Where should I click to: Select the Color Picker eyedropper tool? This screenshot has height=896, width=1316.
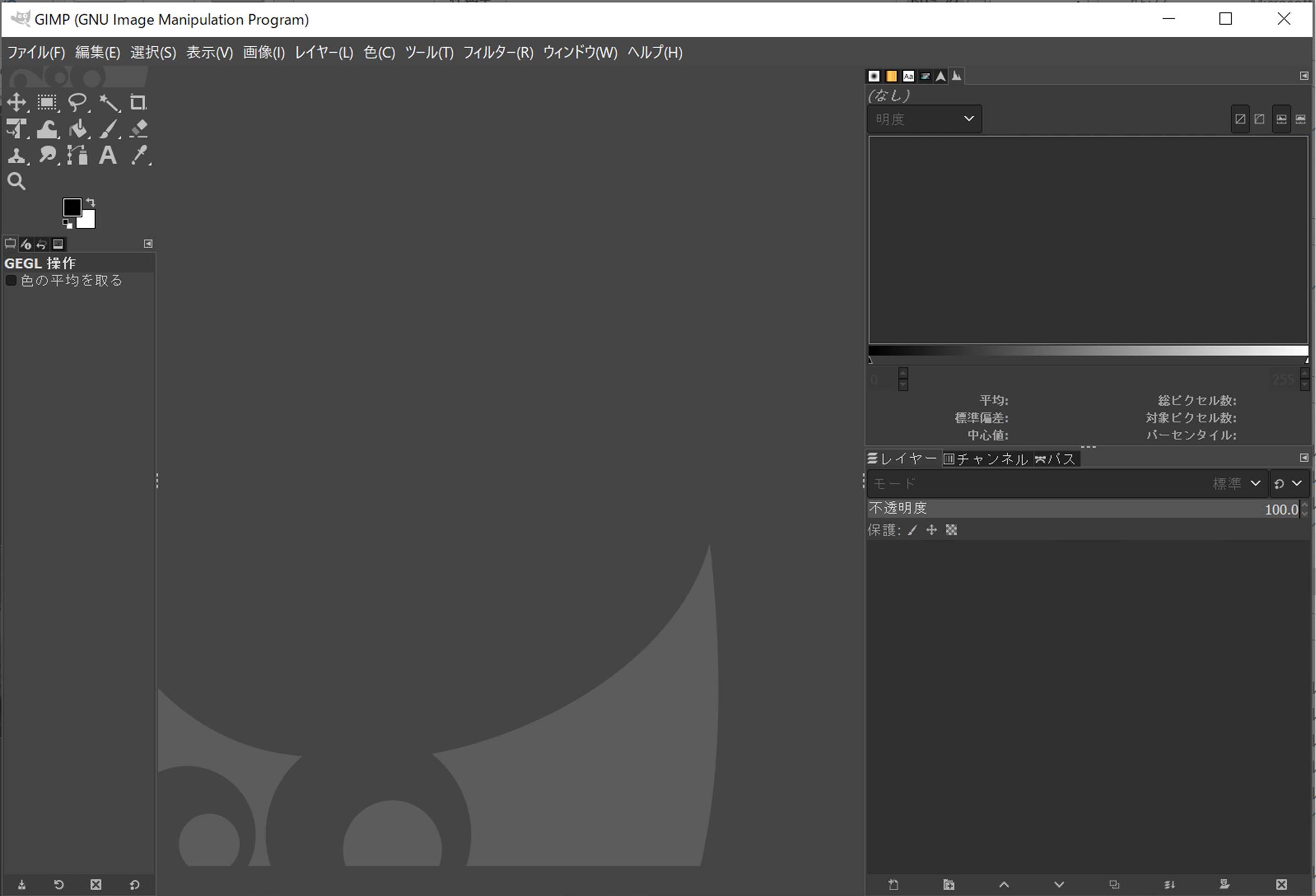point(139,155)
